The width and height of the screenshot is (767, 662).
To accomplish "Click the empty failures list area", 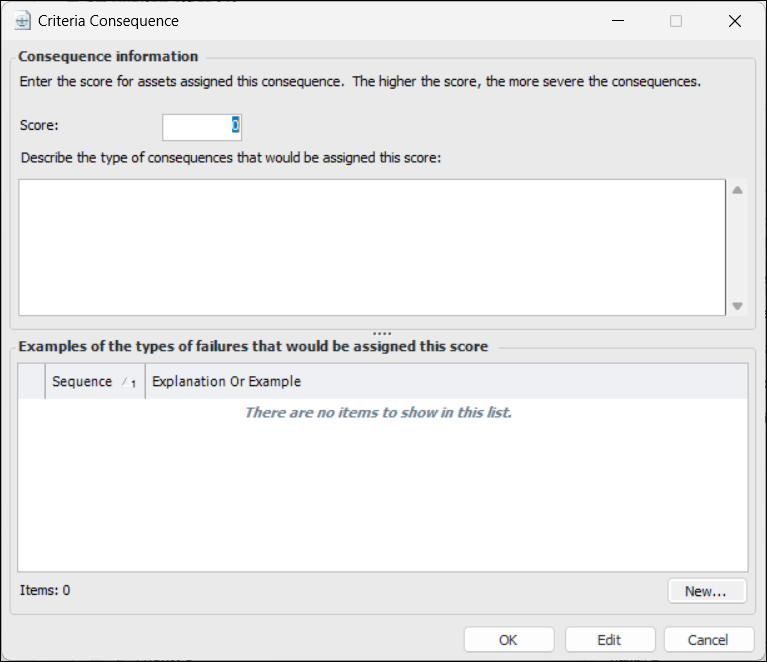I will click(x=382, y=490).
